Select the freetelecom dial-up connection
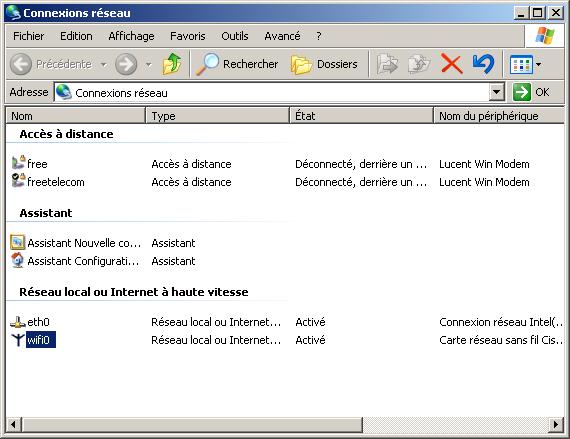The height and width of the screenshot is (439, 570). pyautogui.click(x=48, y=182)
